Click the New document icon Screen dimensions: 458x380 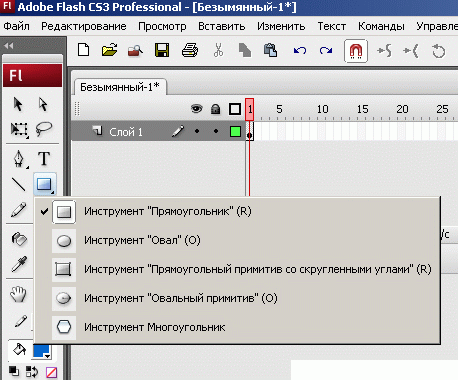83,51
